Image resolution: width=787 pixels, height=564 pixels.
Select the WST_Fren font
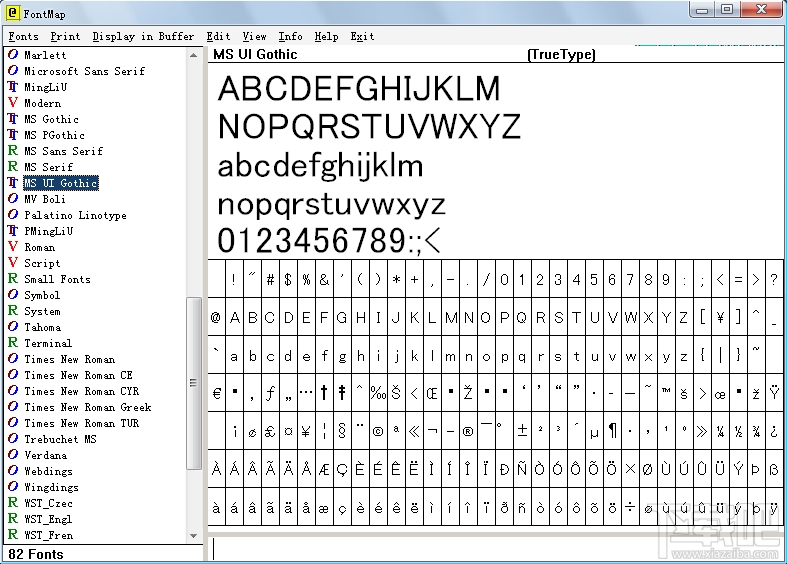48,535
